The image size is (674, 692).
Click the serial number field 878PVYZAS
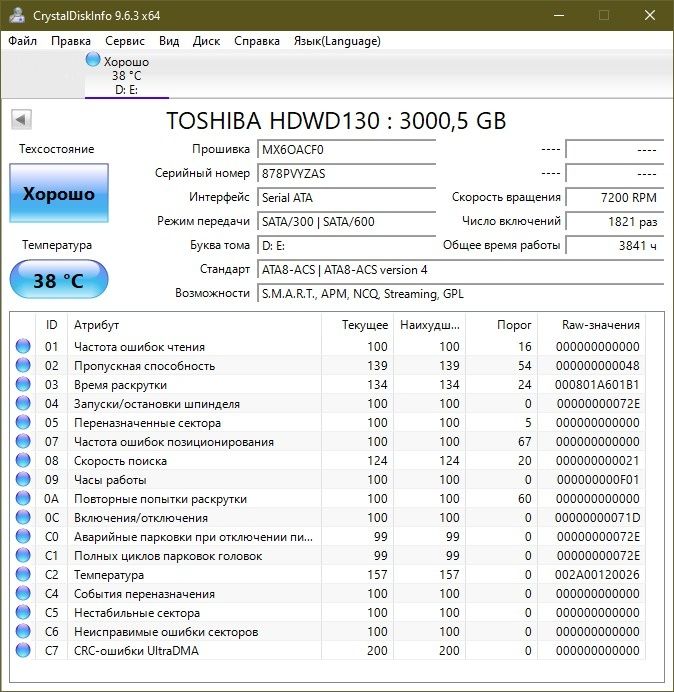(x=346, y=173)
